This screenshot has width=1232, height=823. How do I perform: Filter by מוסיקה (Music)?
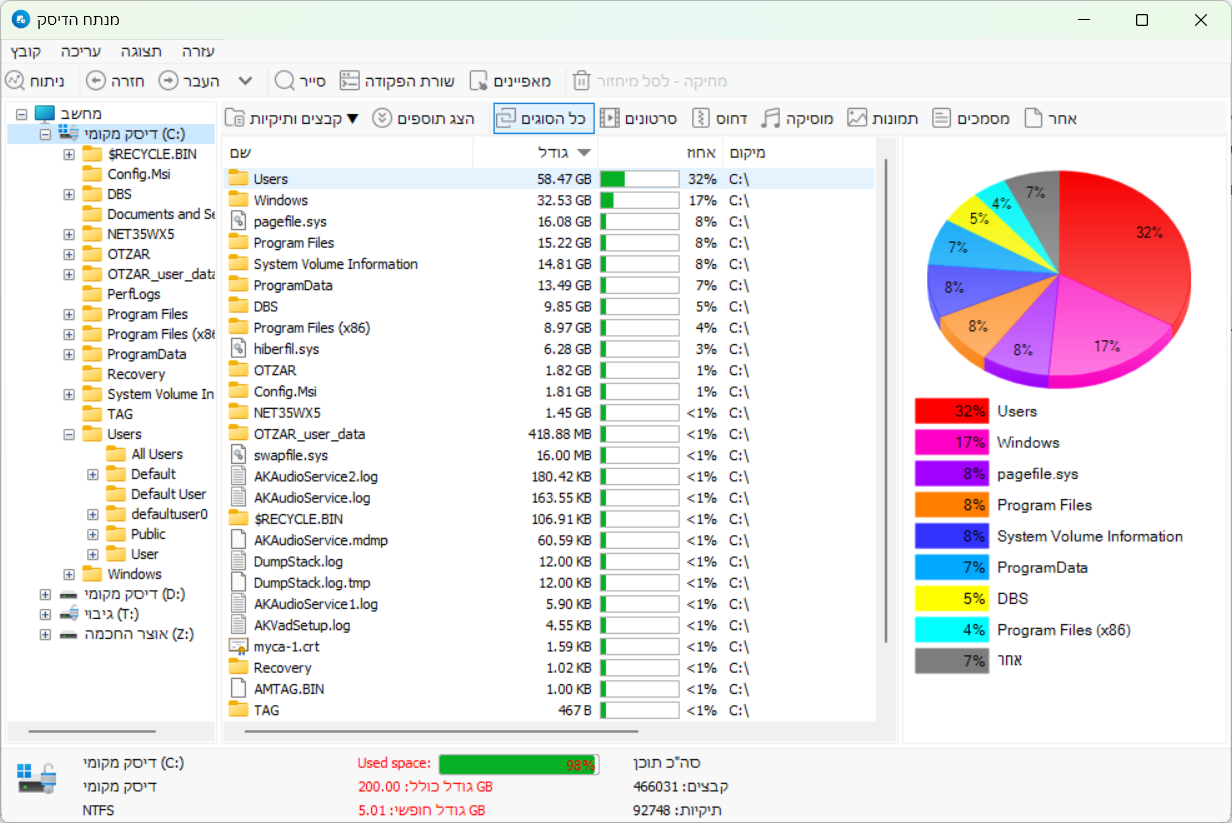point(797,119)
